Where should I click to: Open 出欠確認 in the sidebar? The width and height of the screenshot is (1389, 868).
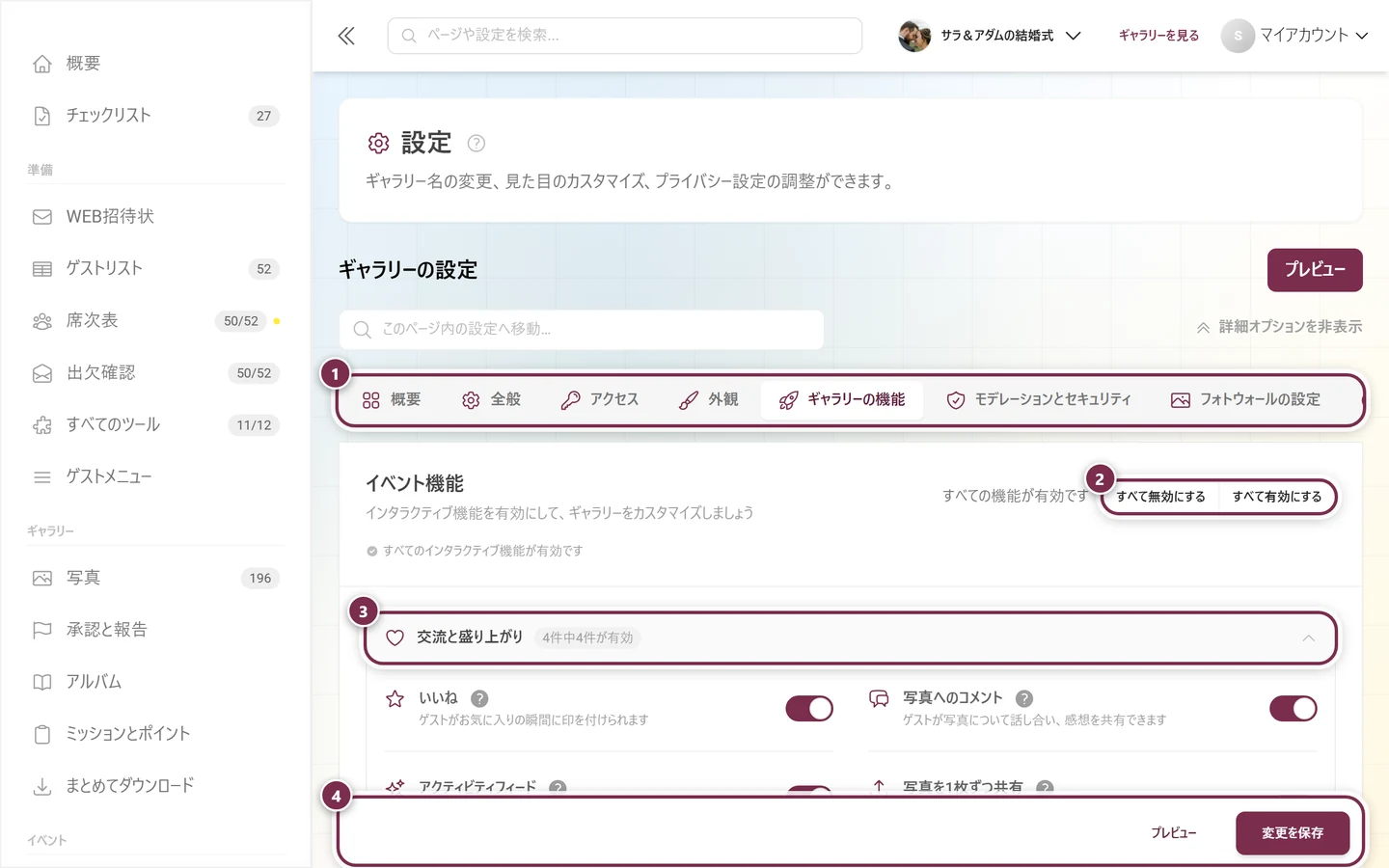pos(155,373)
